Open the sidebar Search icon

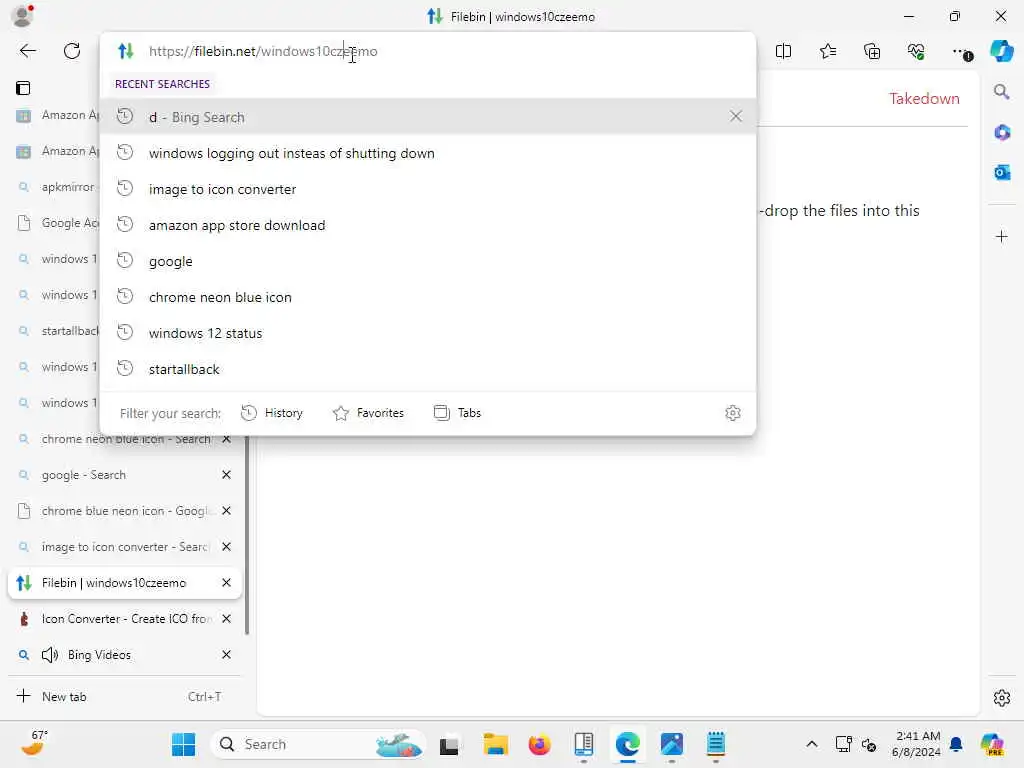pyautogui.click(x=1001, y=91)
